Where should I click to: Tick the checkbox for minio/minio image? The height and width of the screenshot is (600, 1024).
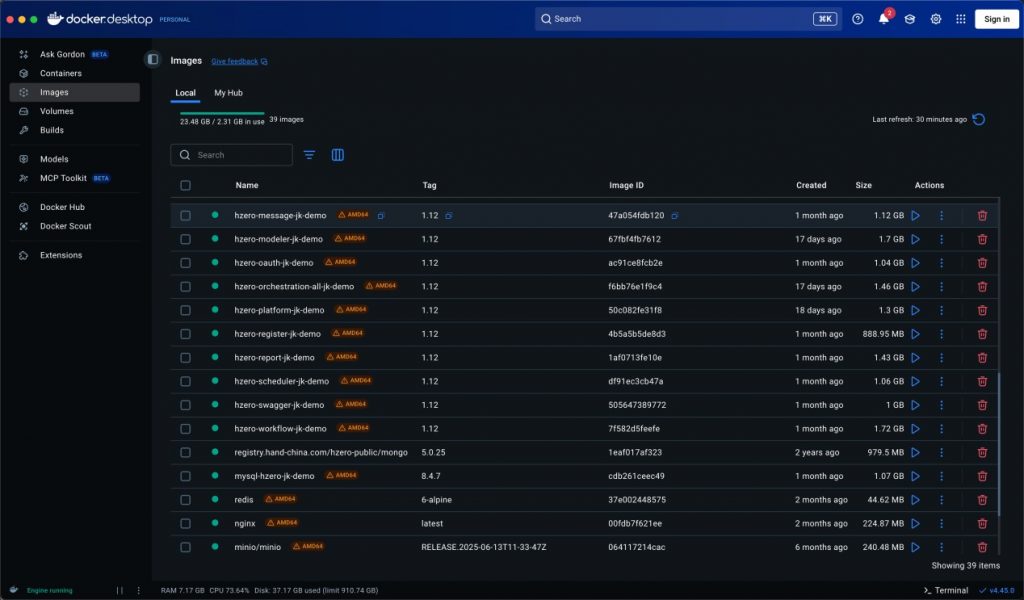pos(185,547)
